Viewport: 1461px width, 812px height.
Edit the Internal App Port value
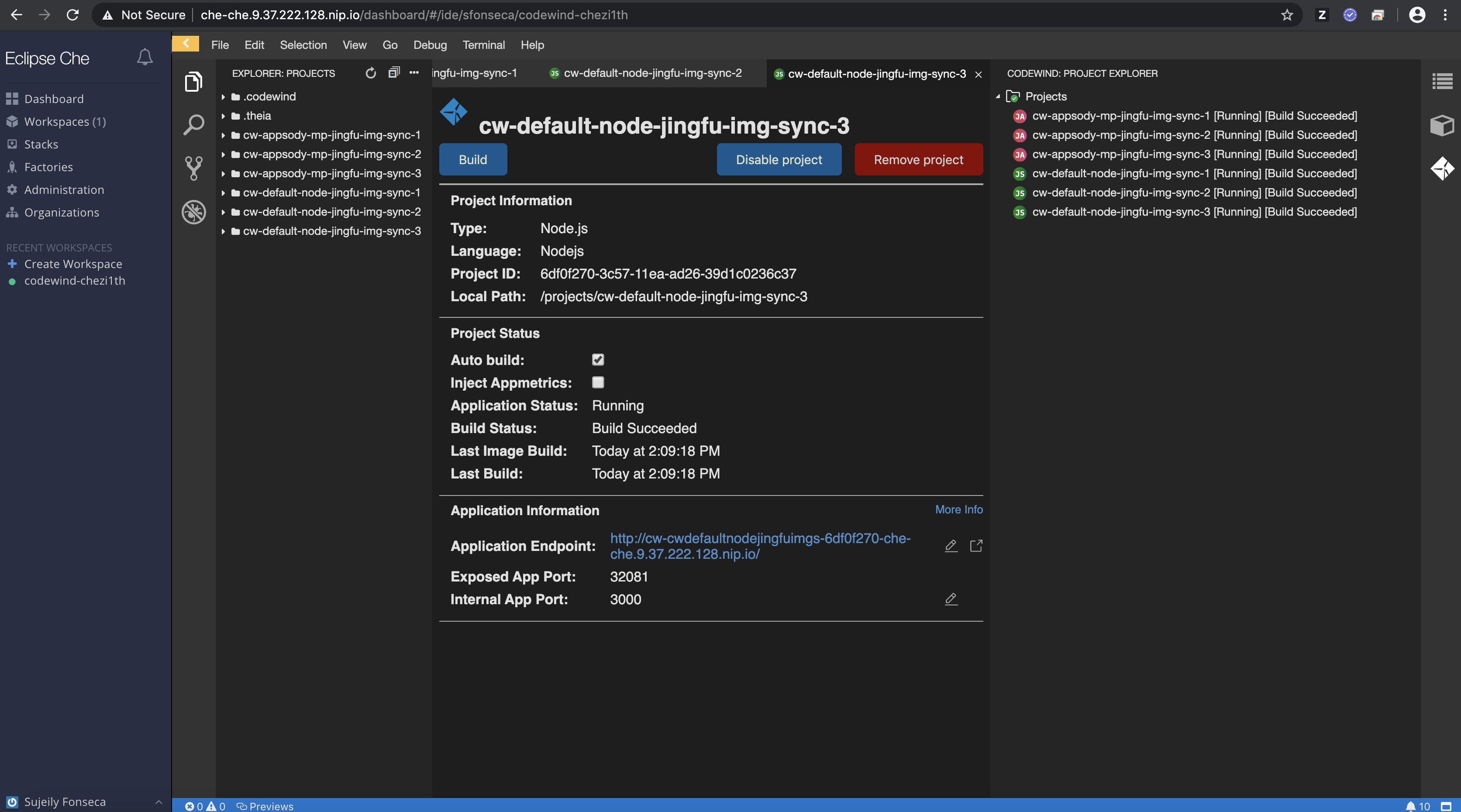[x=951, y=599]
